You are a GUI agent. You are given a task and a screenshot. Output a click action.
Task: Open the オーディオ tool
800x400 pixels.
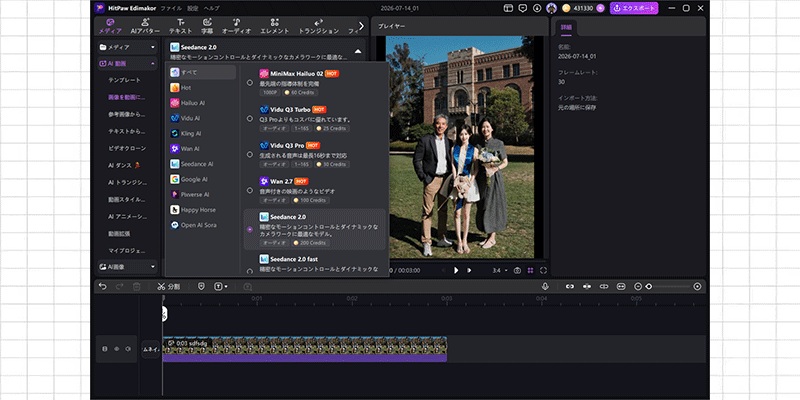(236, 26)
